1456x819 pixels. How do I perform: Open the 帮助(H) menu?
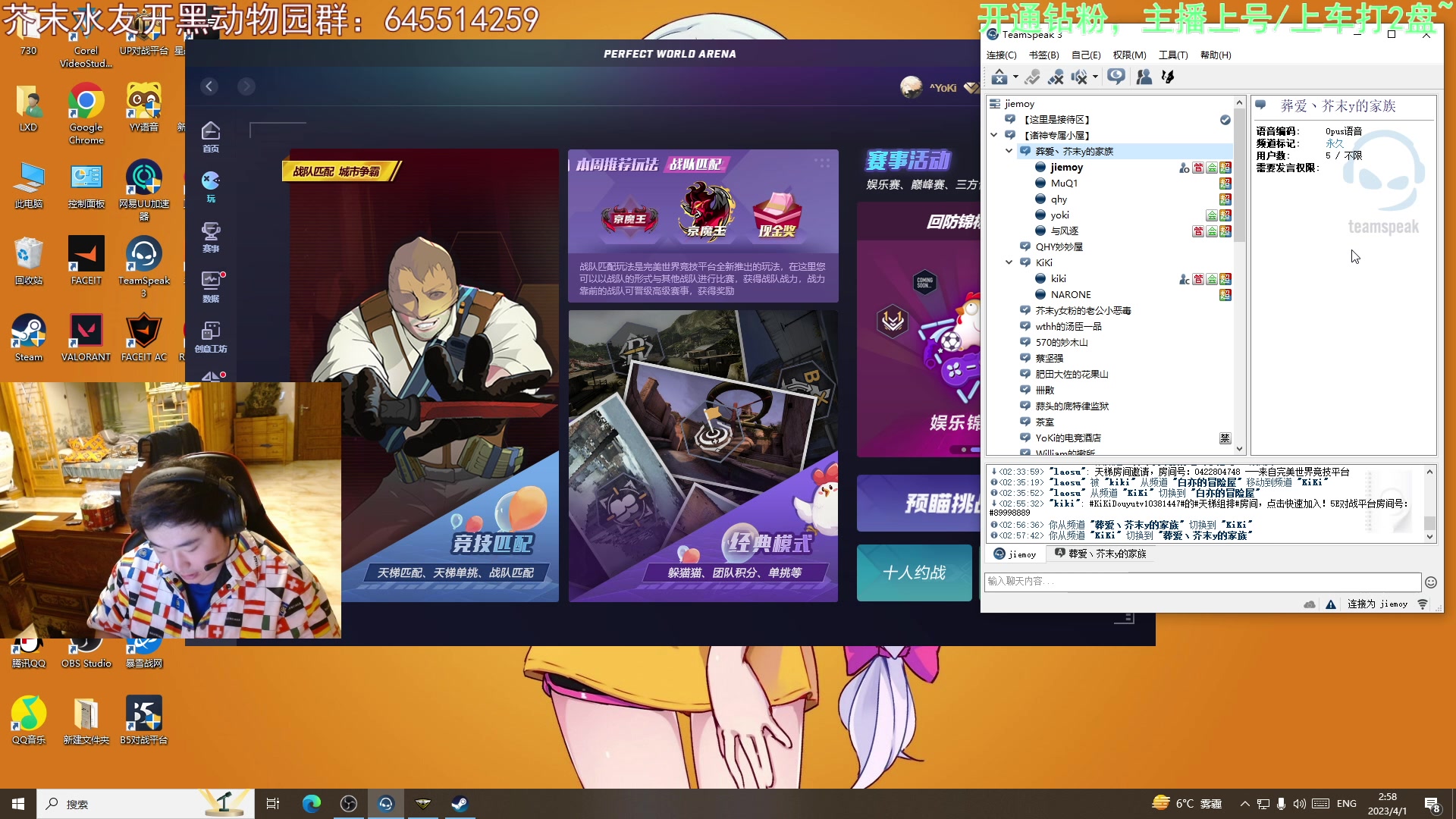coord(1216,55)
